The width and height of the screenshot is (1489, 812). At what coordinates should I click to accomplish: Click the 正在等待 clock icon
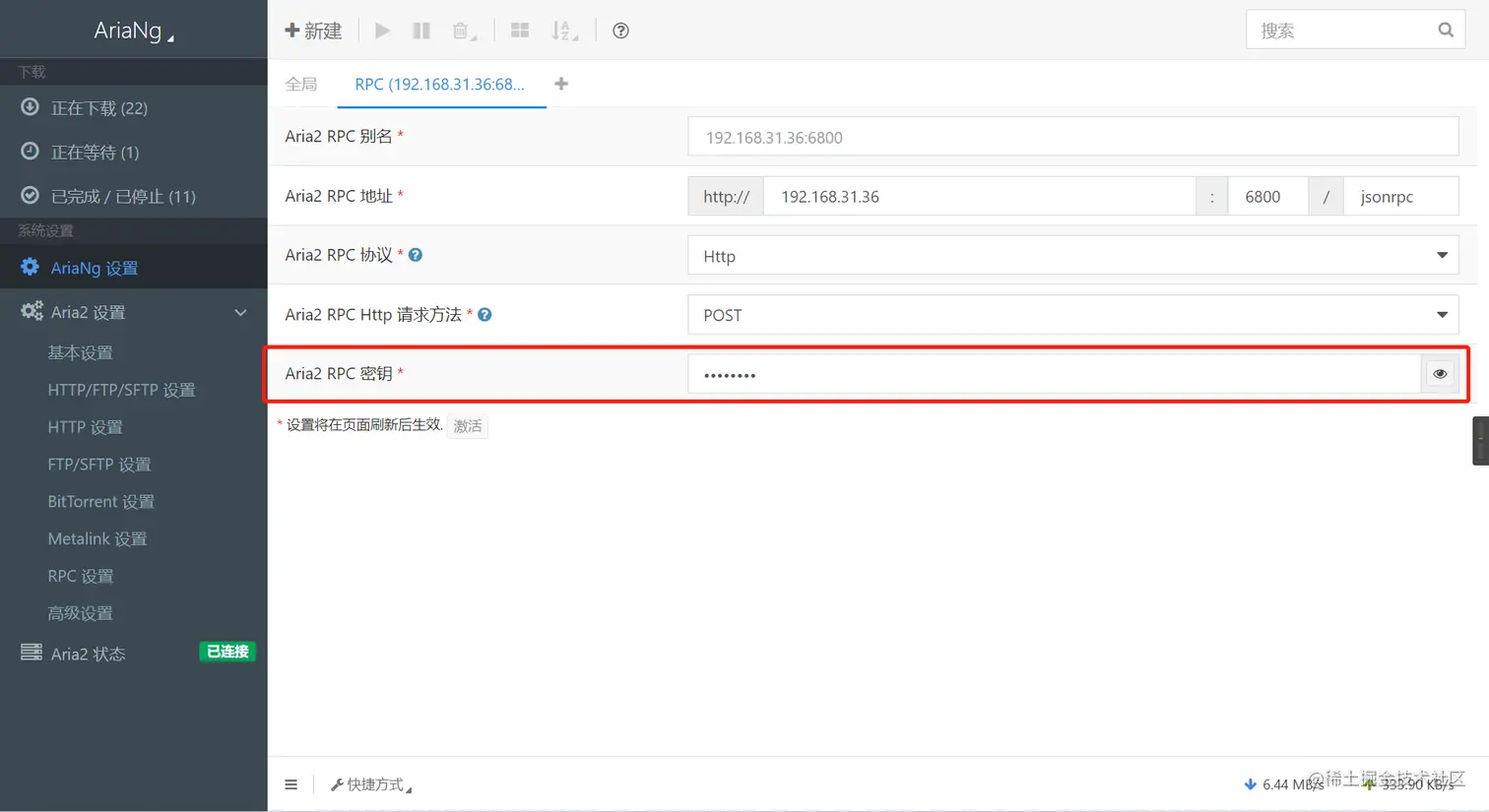[x=31, y=151]
